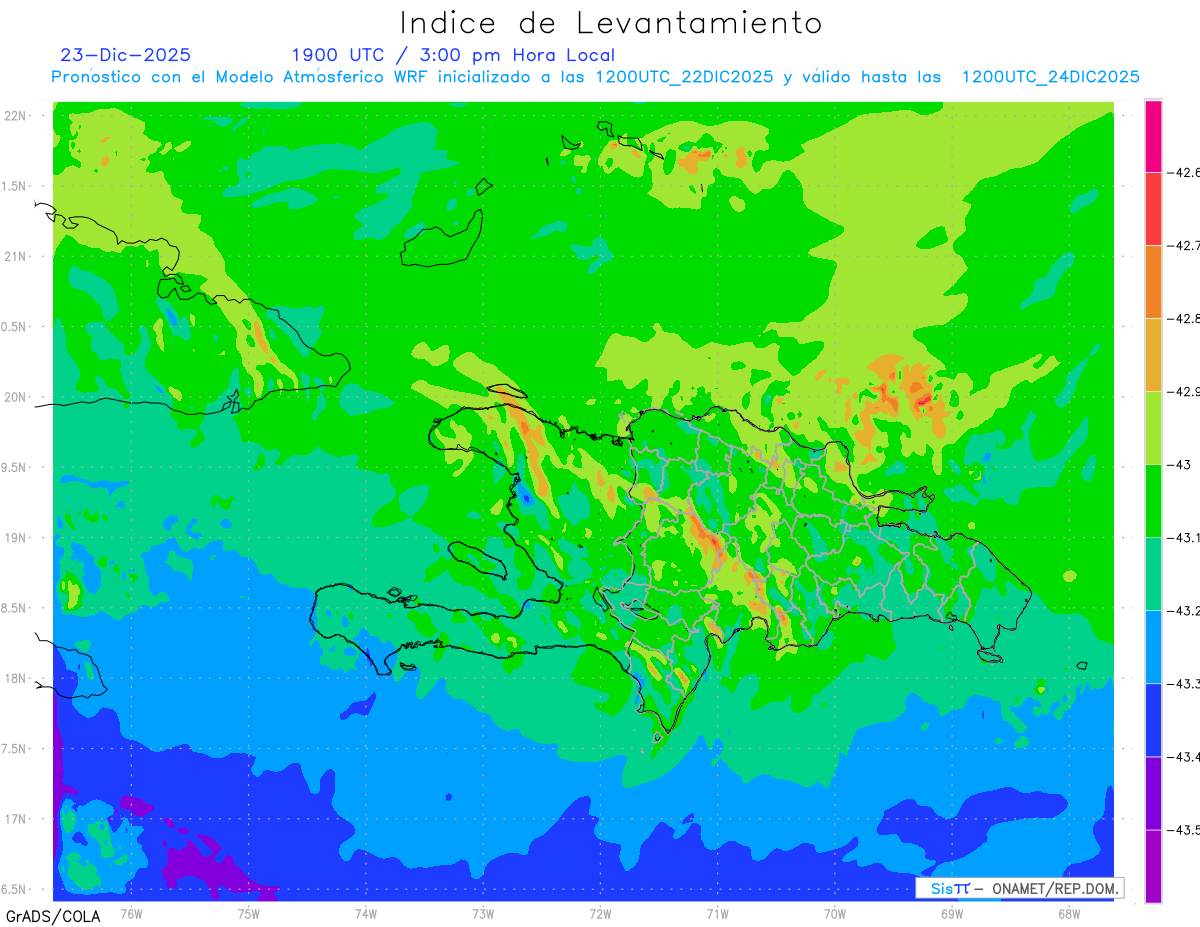Click the date '23-Dic-2025'
The height and width of the screenshot is (927, 1200).
(125, 55)
